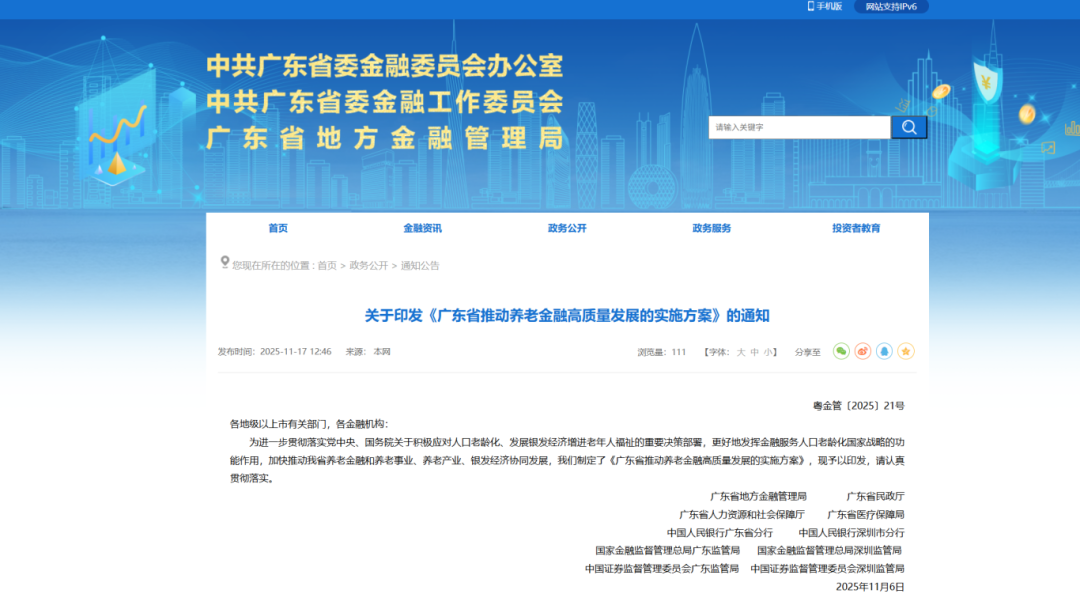Viewport: 1080px width, 609px height.
Task: Click the location pin breadcrumb icon
Action: pyautogui.click(x=225, y=263)
